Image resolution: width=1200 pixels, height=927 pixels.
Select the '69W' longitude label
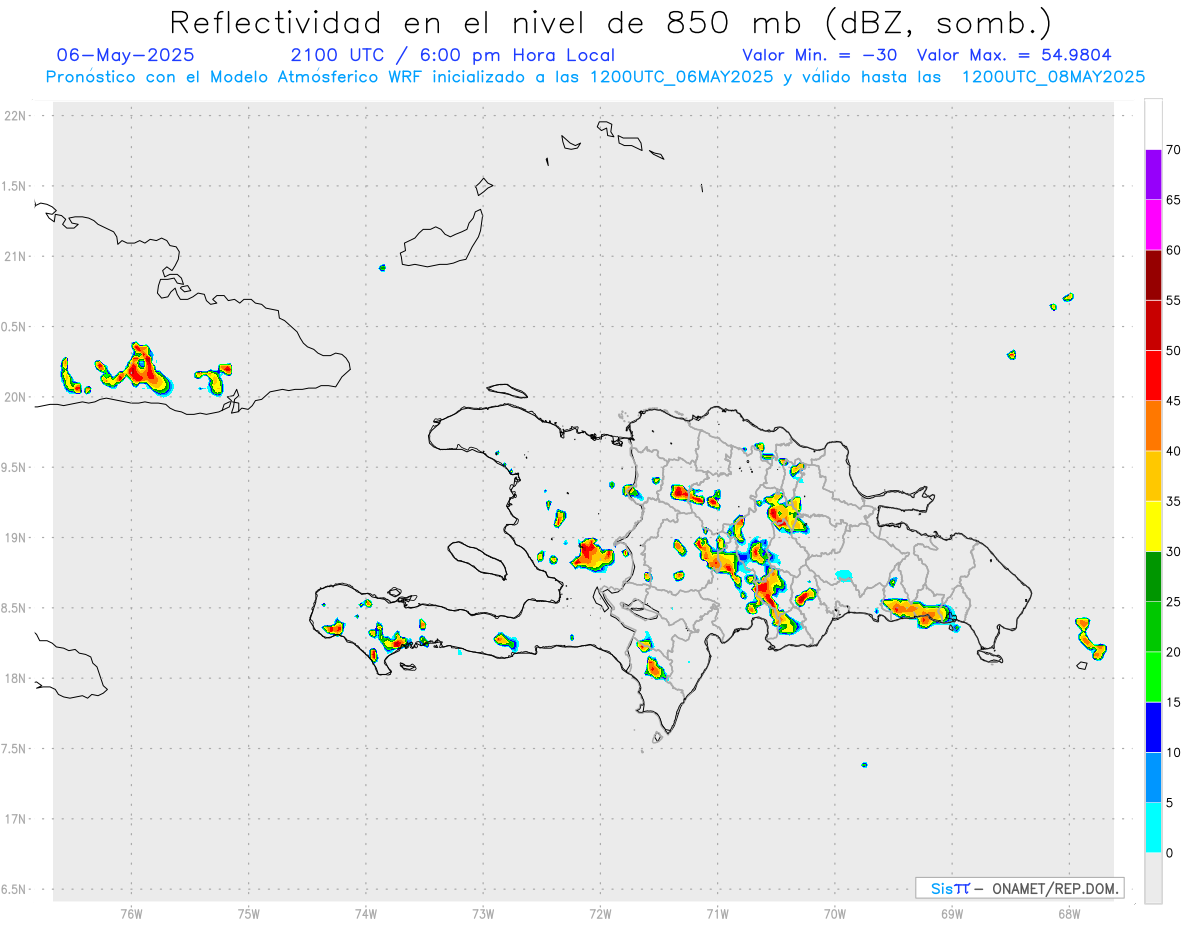(x=952, y=914)
